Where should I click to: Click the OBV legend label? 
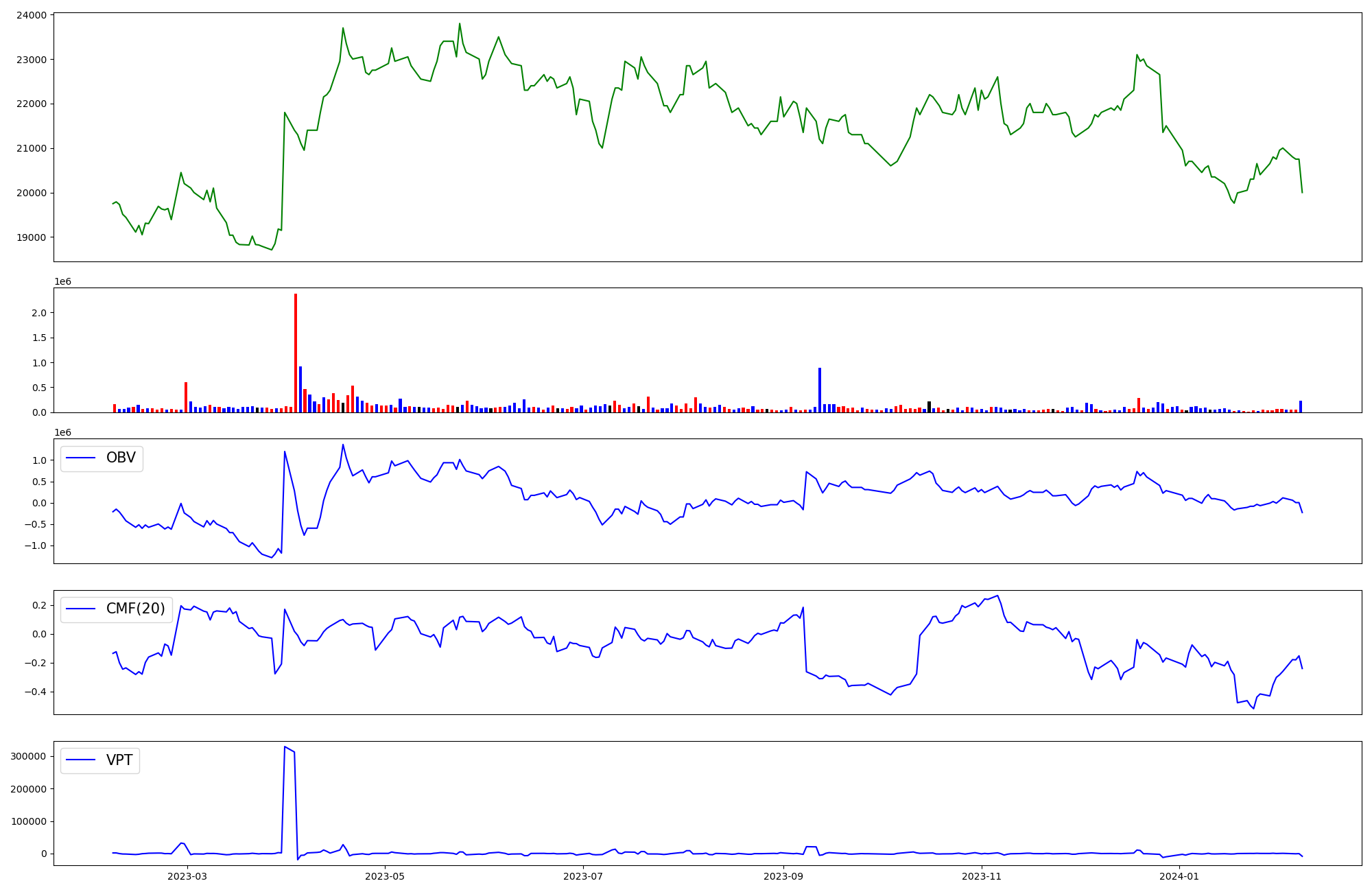(x=121, y=458)
